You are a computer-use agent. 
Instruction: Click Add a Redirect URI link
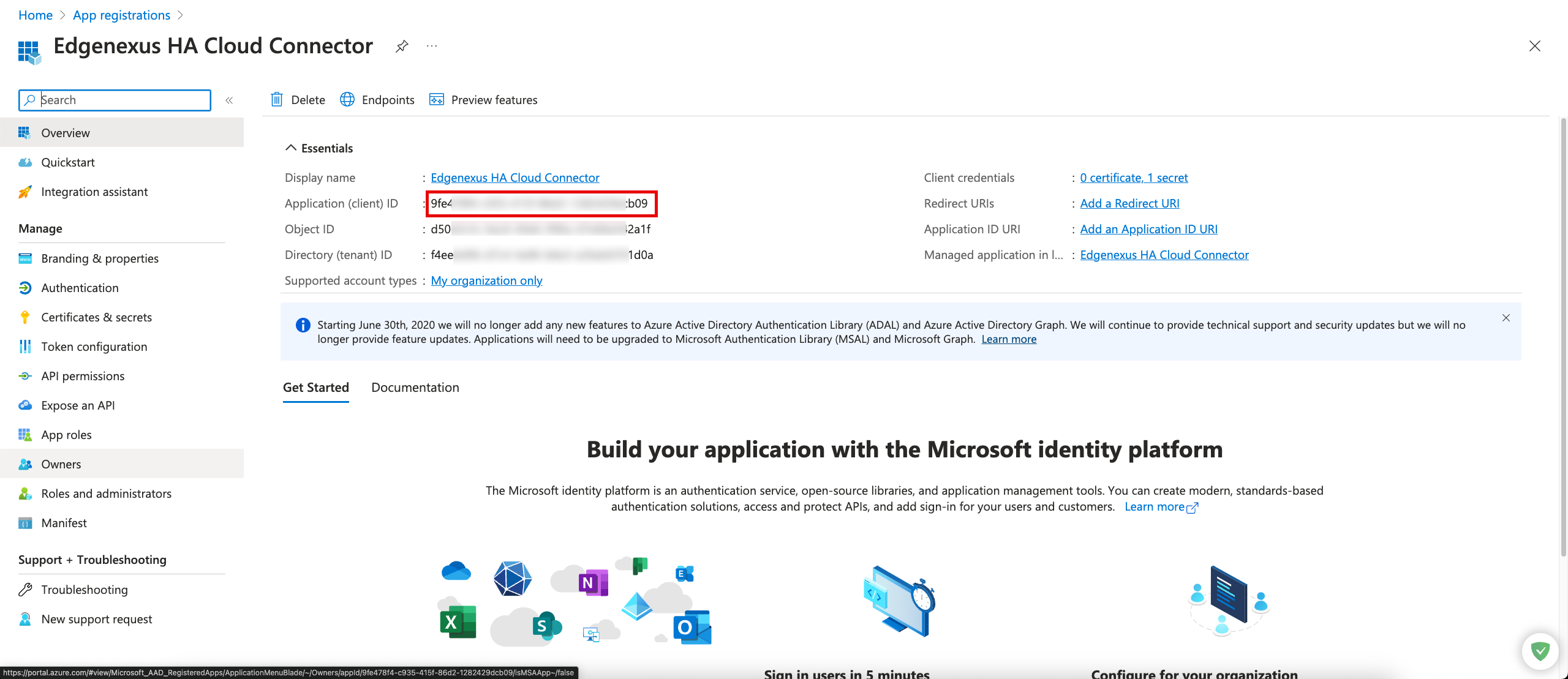[1129, 203]
